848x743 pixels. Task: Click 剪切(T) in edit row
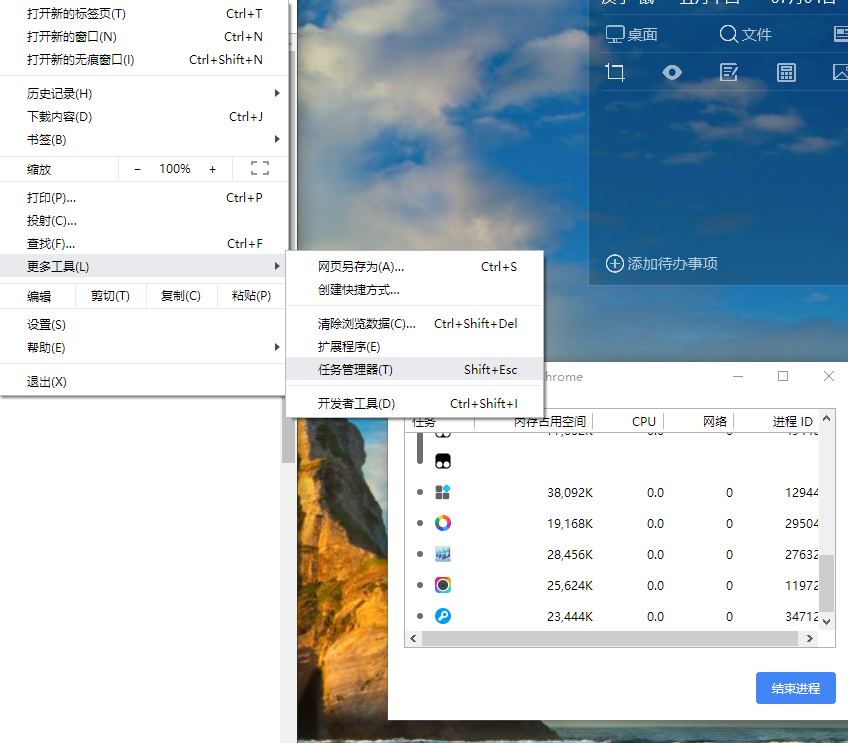click(110, 296)
